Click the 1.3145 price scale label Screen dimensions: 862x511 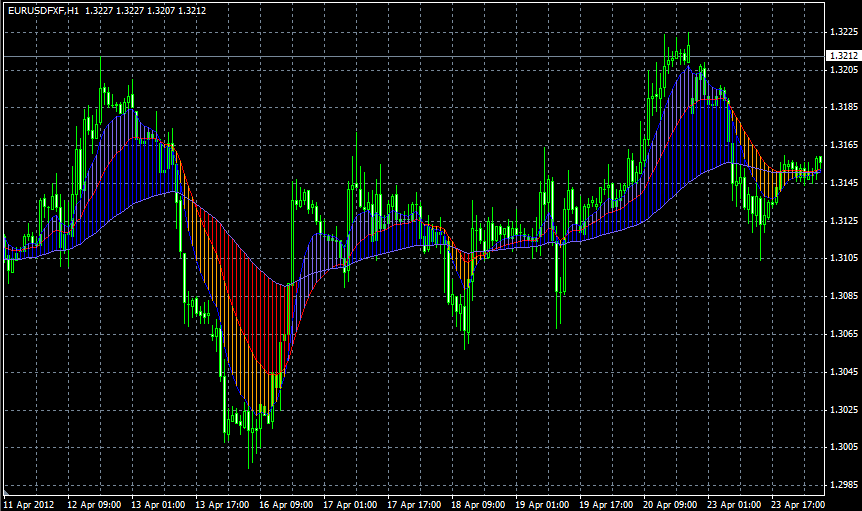tap(844, 183)
